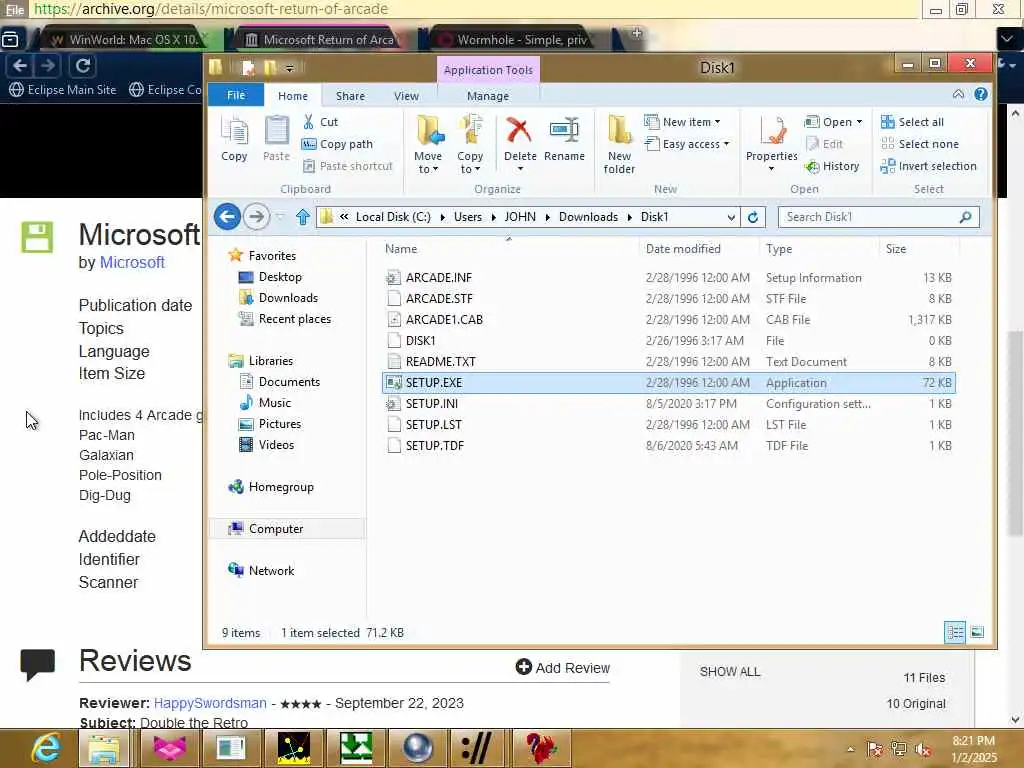Click the Cut scissors command
This screenshot has width=1024, height=768.
coord(320,122)
